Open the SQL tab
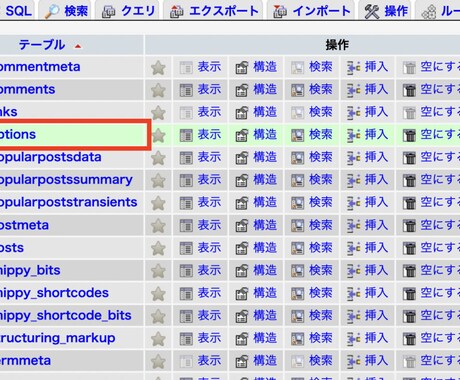Image resolution: width=460 pixels, height=380 pixels. click(x=18, y=11)
